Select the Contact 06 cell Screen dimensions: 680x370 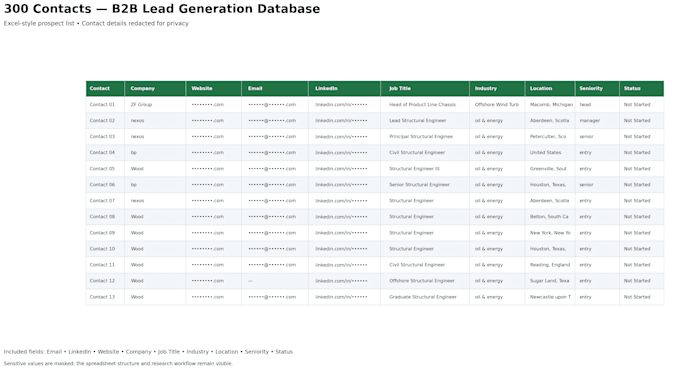coord(105,185)
